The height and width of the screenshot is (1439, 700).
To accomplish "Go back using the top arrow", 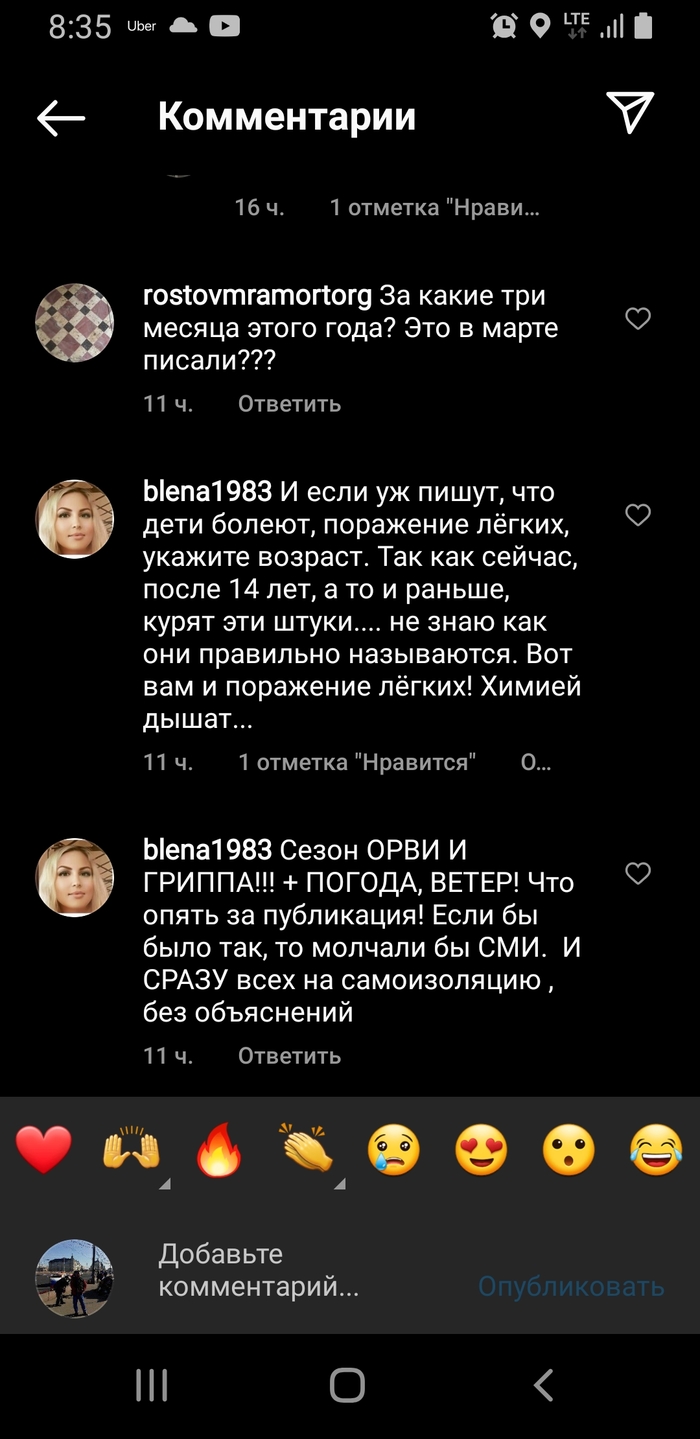I will (x=61, y=118).
